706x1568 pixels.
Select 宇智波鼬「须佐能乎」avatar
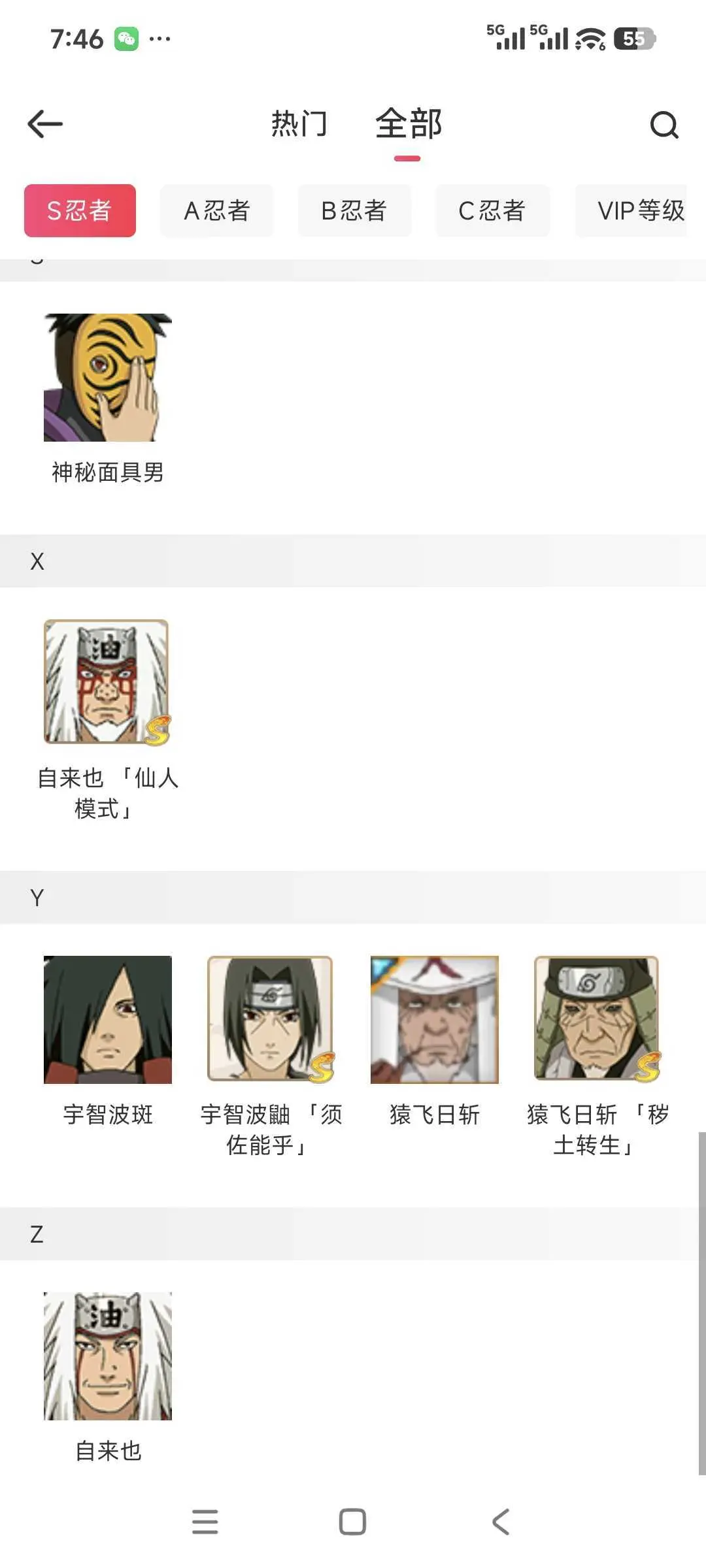(271, 1020)
